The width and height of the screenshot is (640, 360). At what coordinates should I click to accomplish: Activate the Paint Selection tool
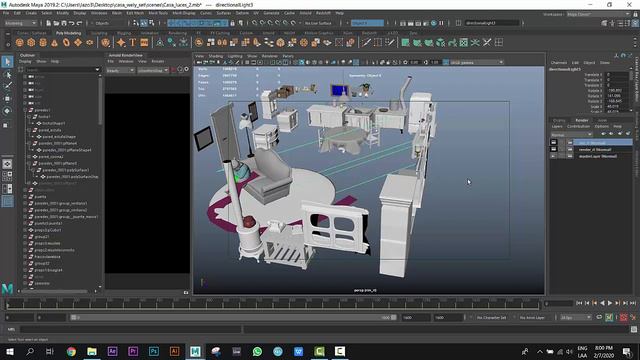7,86
